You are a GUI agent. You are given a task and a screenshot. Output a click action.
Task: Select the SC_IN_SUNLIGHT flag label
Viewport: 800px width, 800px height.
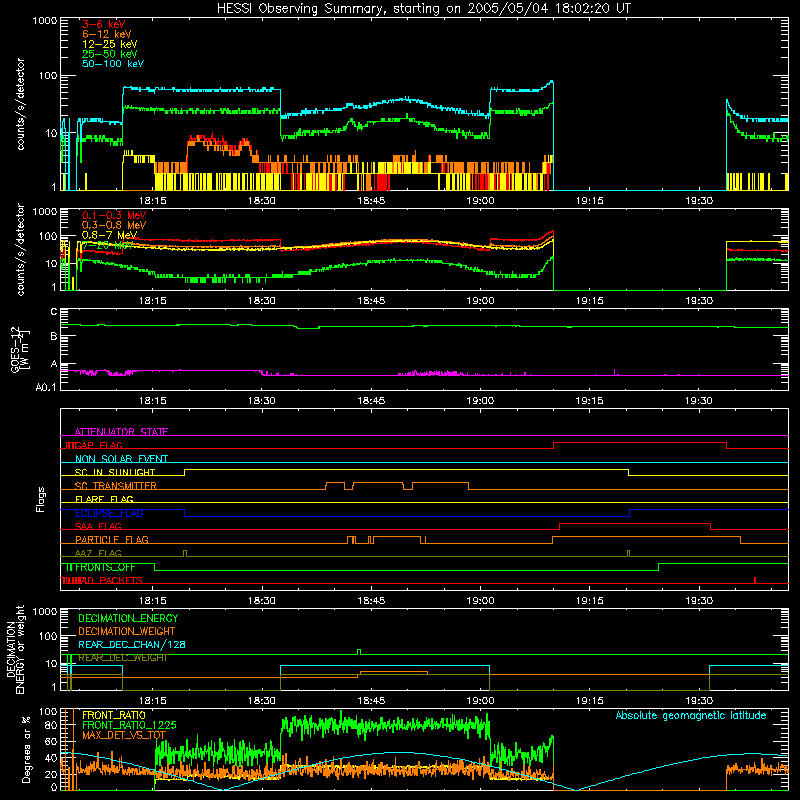pos(115,472)
